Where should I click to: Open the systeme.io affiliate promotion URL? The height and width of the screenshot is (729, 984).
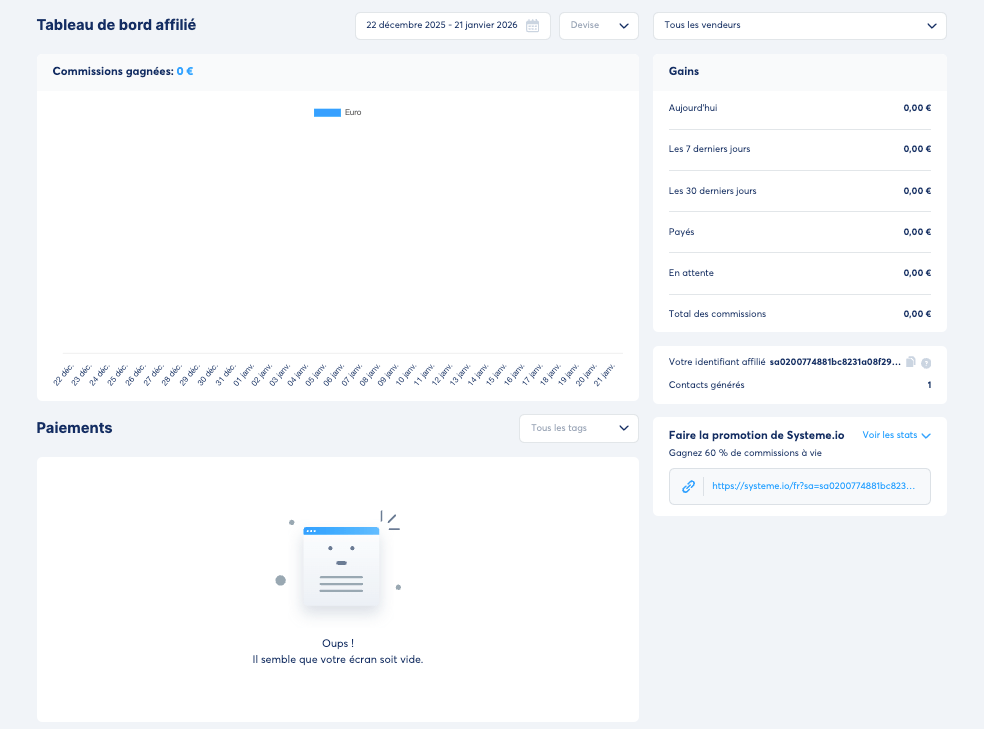click(812, 487)
